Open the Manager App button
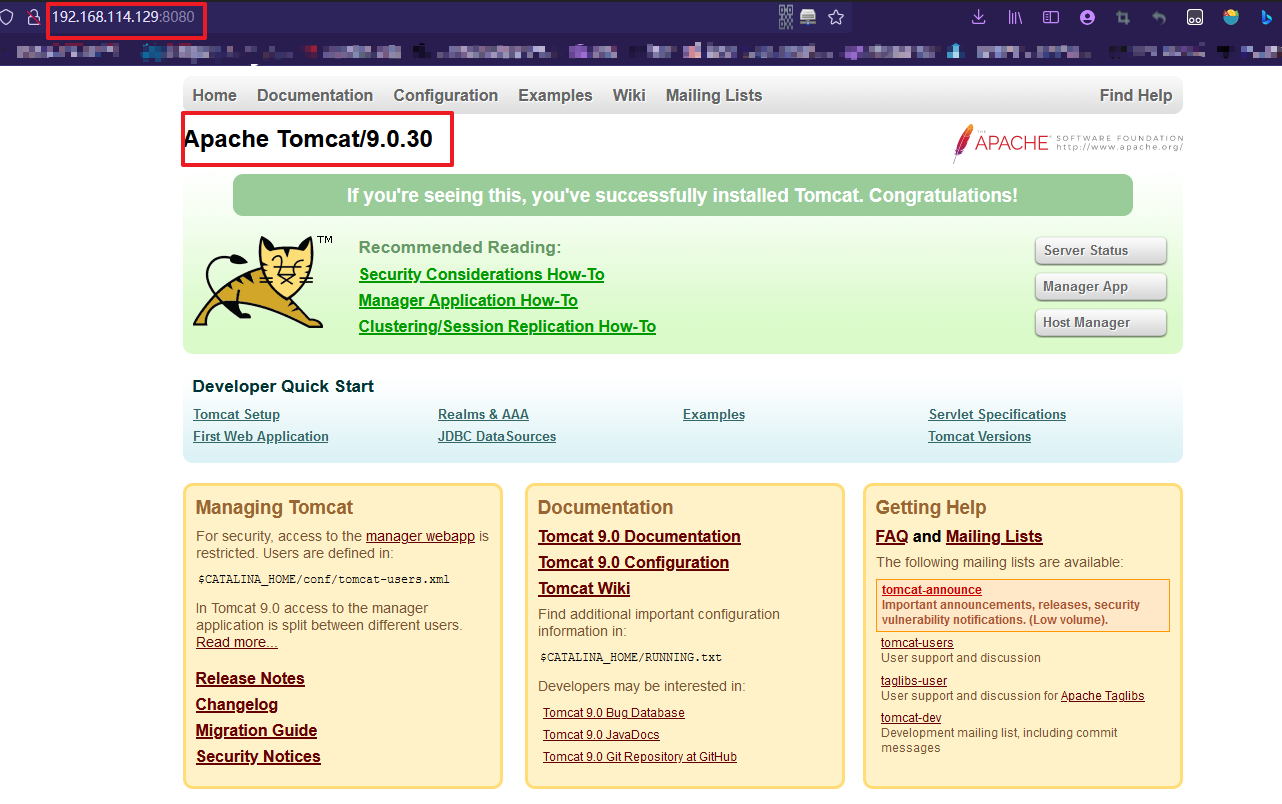This screenshot has height=804, width=1282. click(1101, 286)
